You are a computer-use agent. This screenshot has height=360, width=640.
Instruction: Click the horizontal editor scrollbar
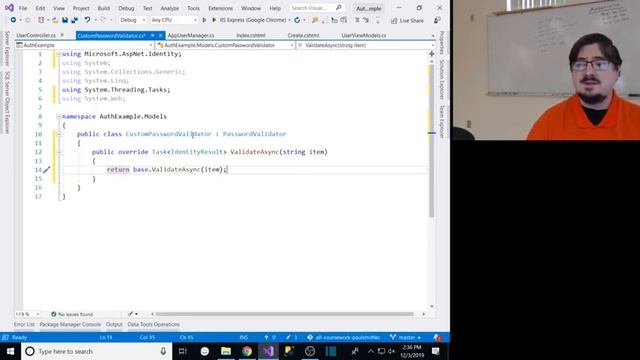click(x=284, y=314)
